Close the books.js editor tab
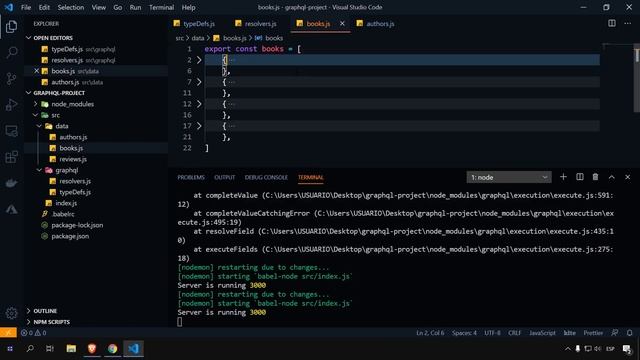 point(342,24)
